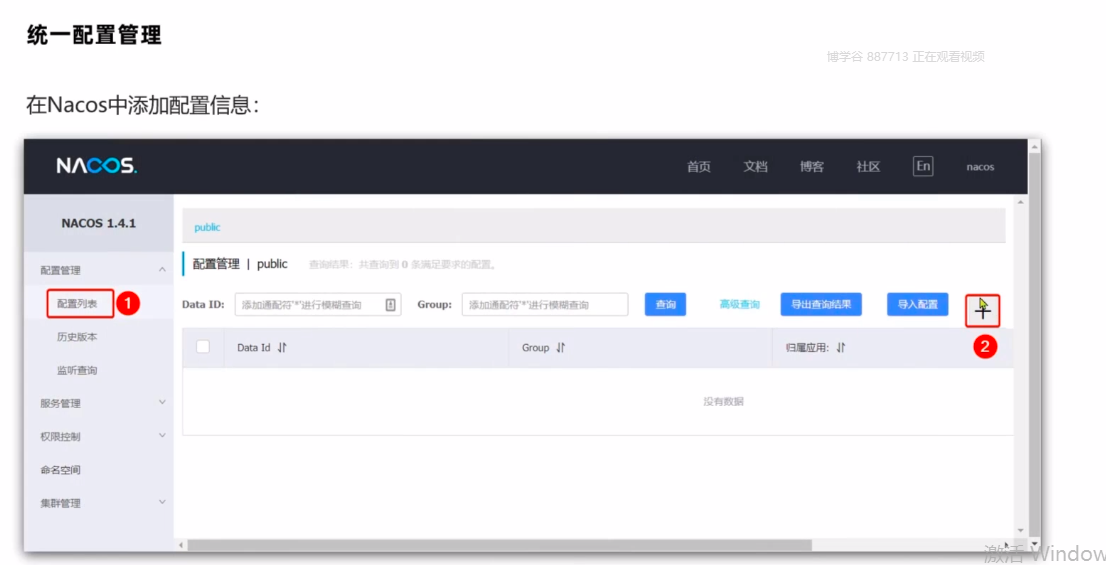The image size is (1106, 565).
Task: Click the 导入配置 button
Action: pos(918,304)
